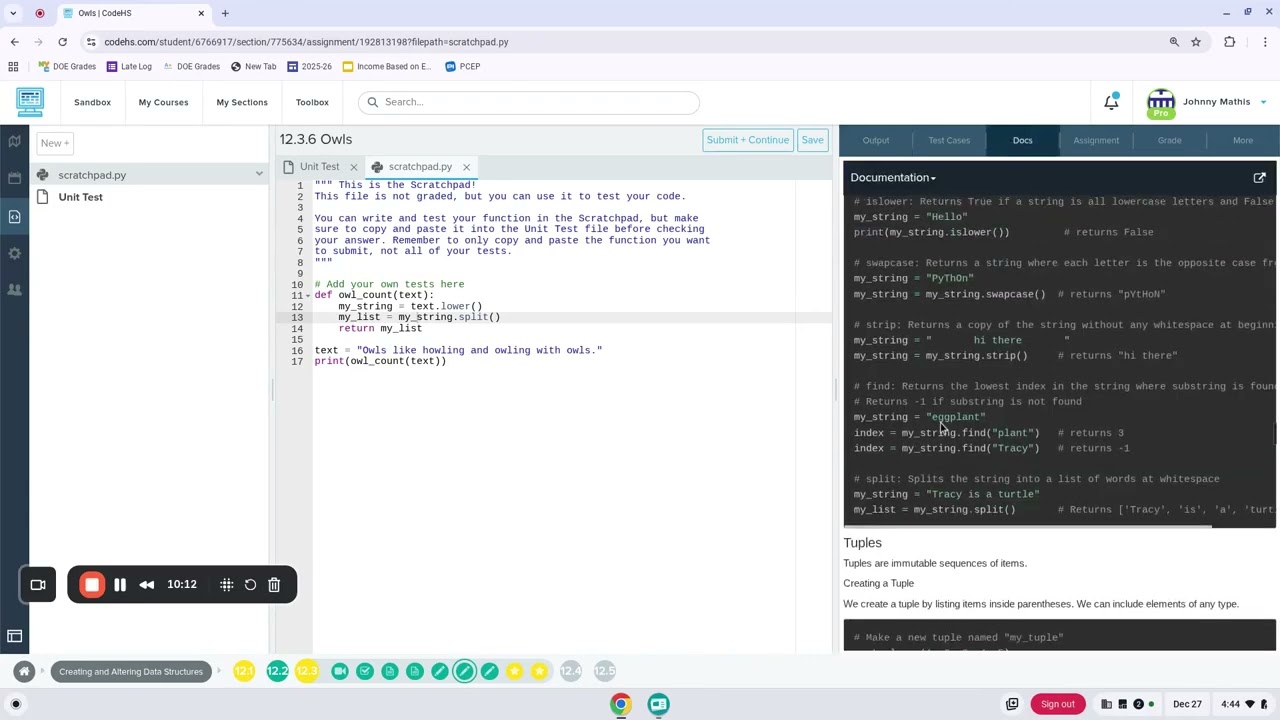Click Sign out in the shelf

click(1057, 704)
